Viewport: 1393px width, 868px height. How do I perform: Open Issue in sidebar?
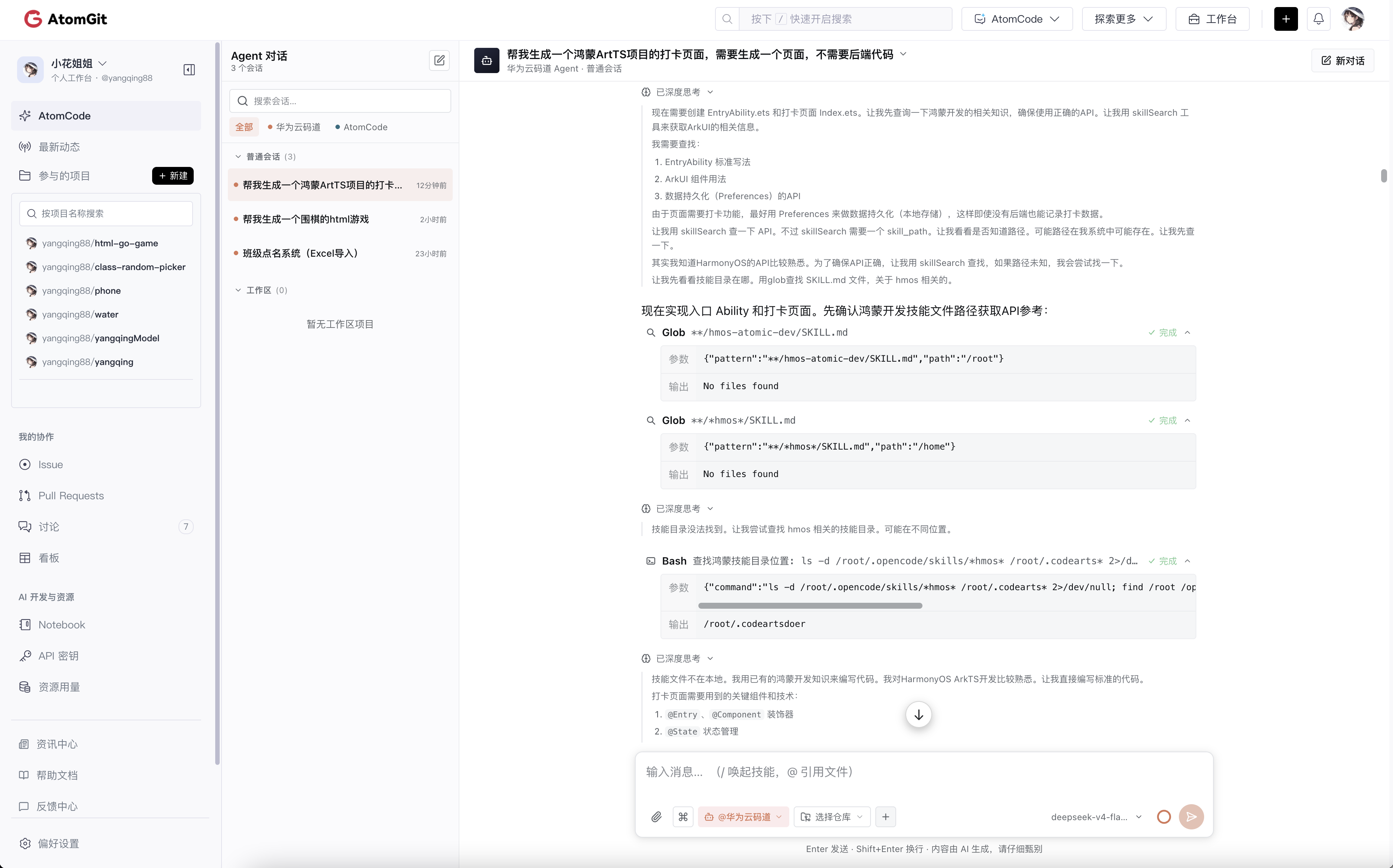106,464
